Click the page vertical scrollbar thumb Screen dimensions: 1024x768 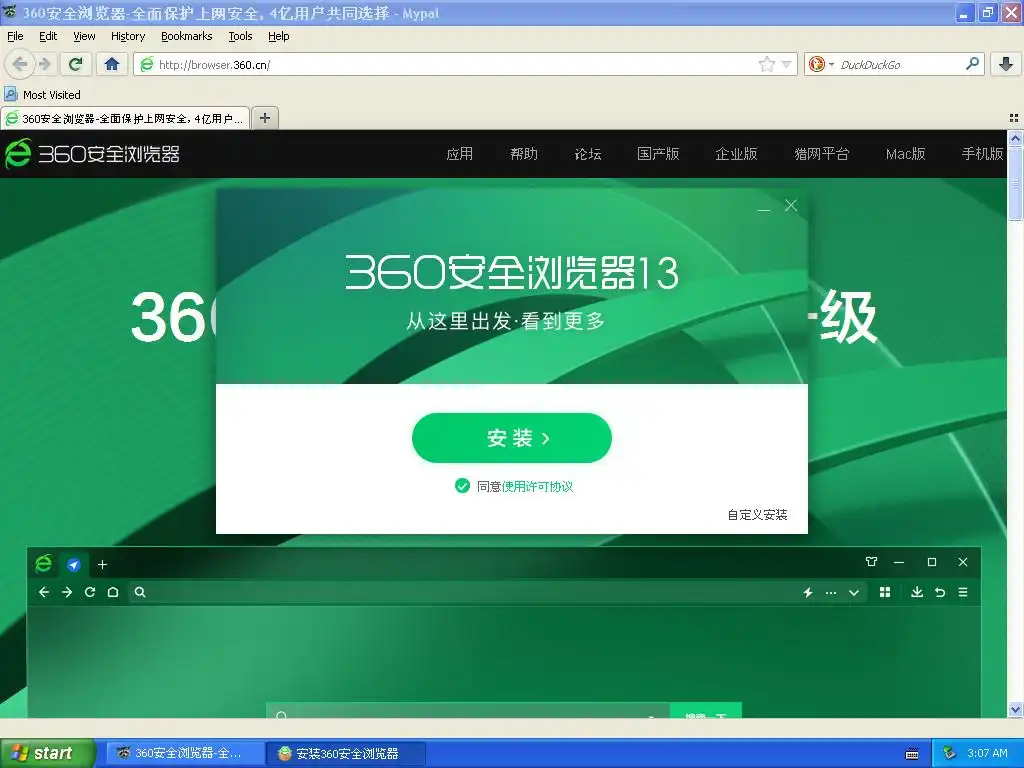(x=1015, y=184)
